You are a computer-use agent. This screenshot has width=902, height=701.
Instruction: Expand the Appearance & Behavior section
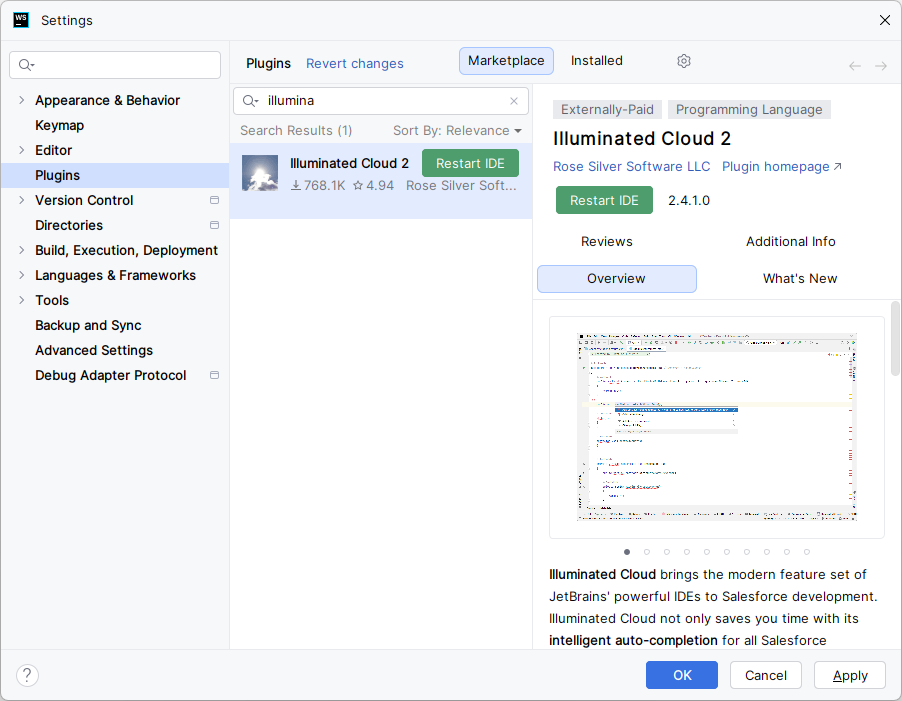coord(21,100)
